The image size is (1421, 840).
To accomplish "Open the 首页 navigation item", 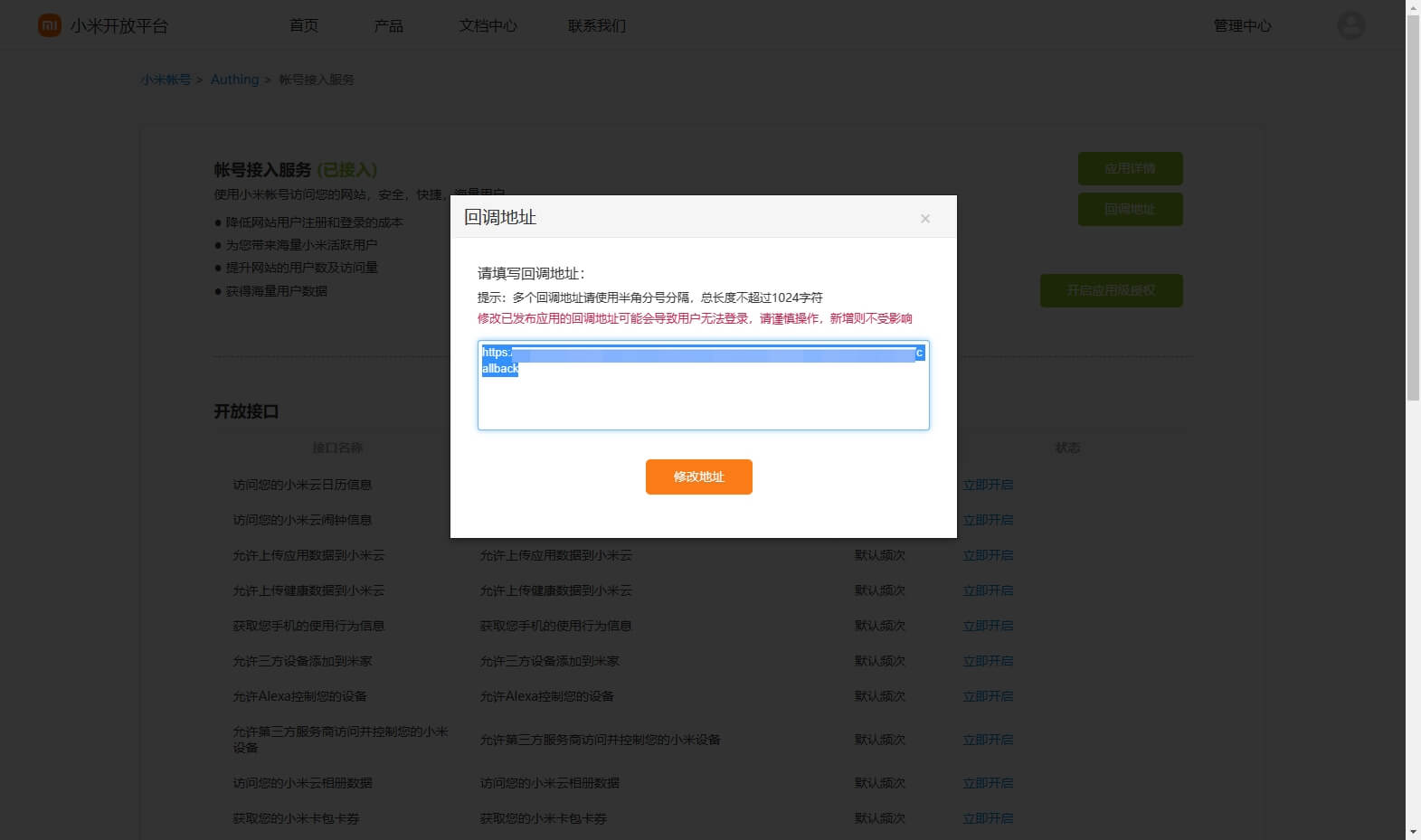I will [x=304, y=25].
